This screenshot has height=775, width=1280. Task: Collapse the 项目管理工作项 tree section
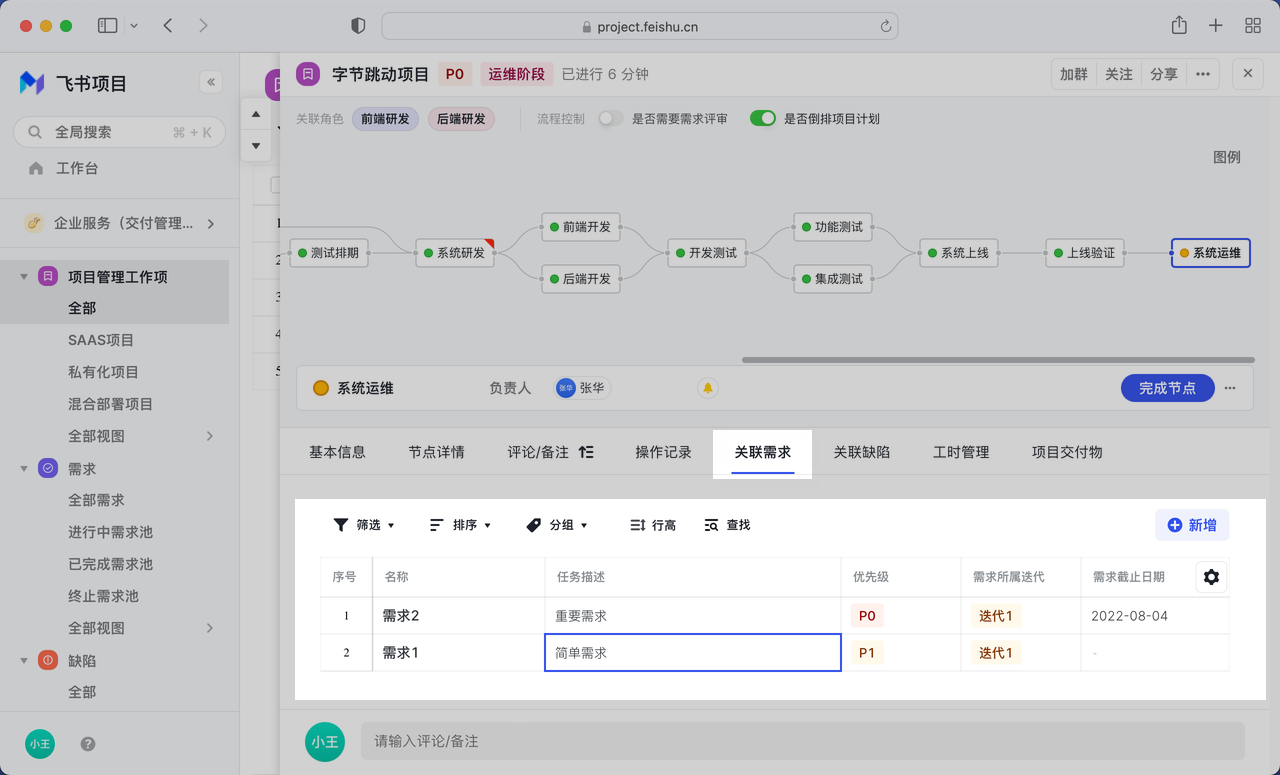tap(24, 277)
